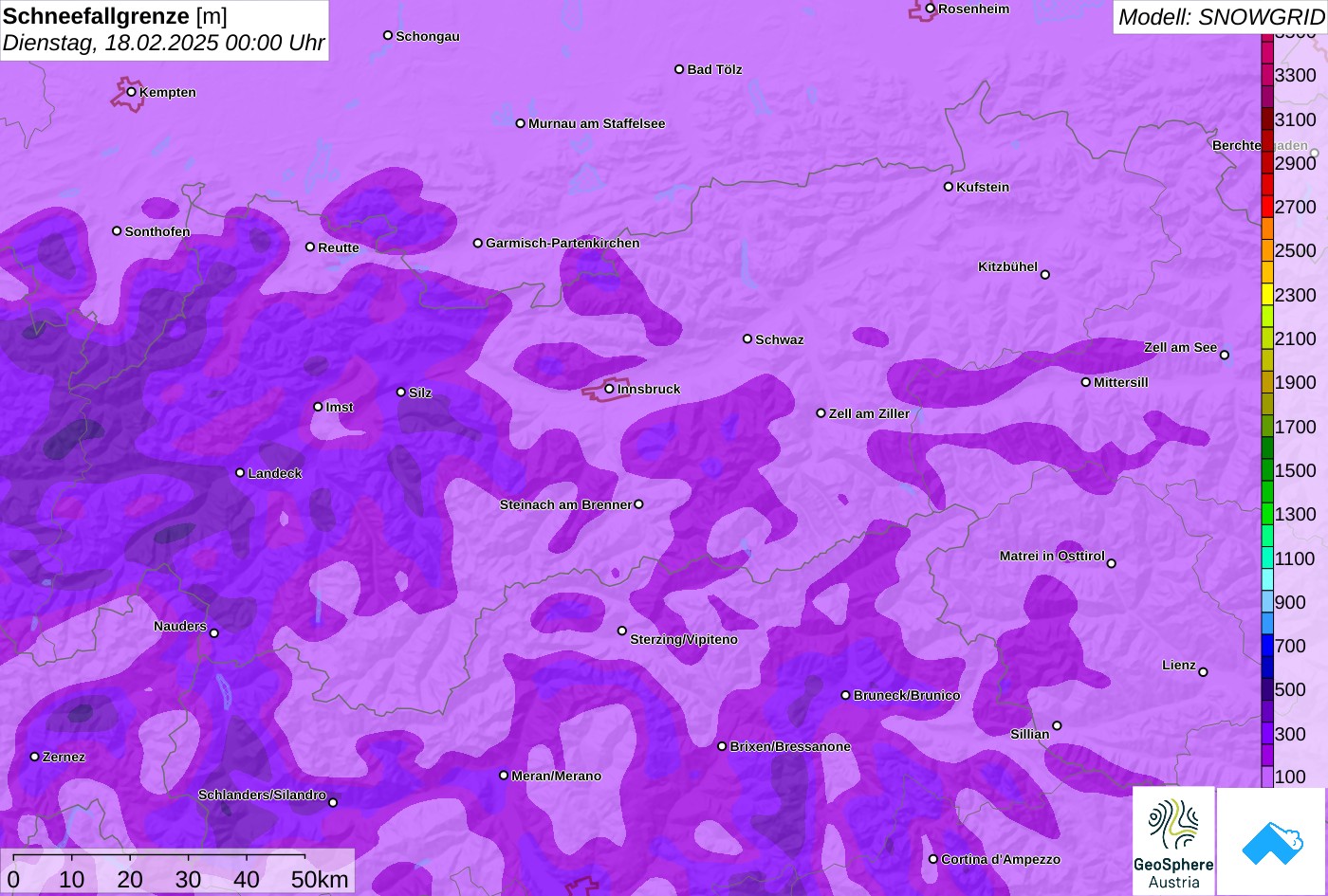Click the 20 tick on scale bar

click(130, 880)
